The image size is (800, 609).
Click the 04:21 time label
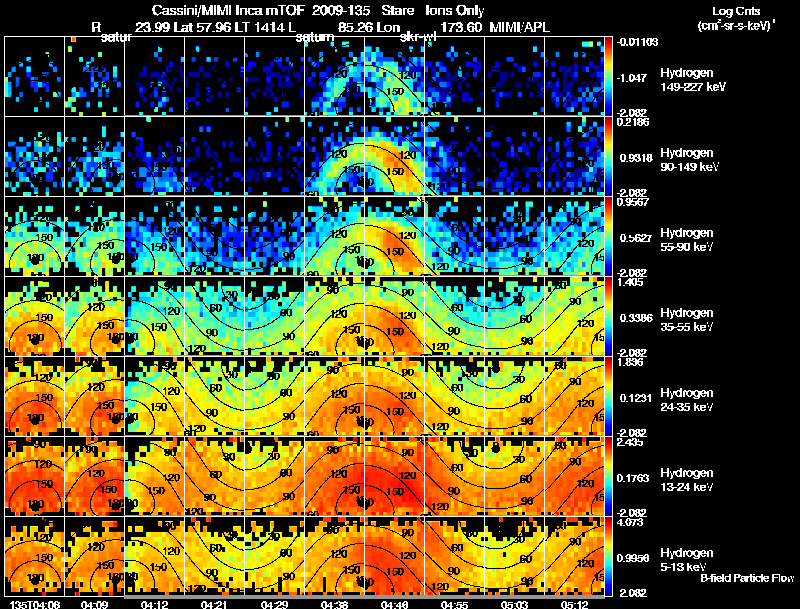(214, 604)
